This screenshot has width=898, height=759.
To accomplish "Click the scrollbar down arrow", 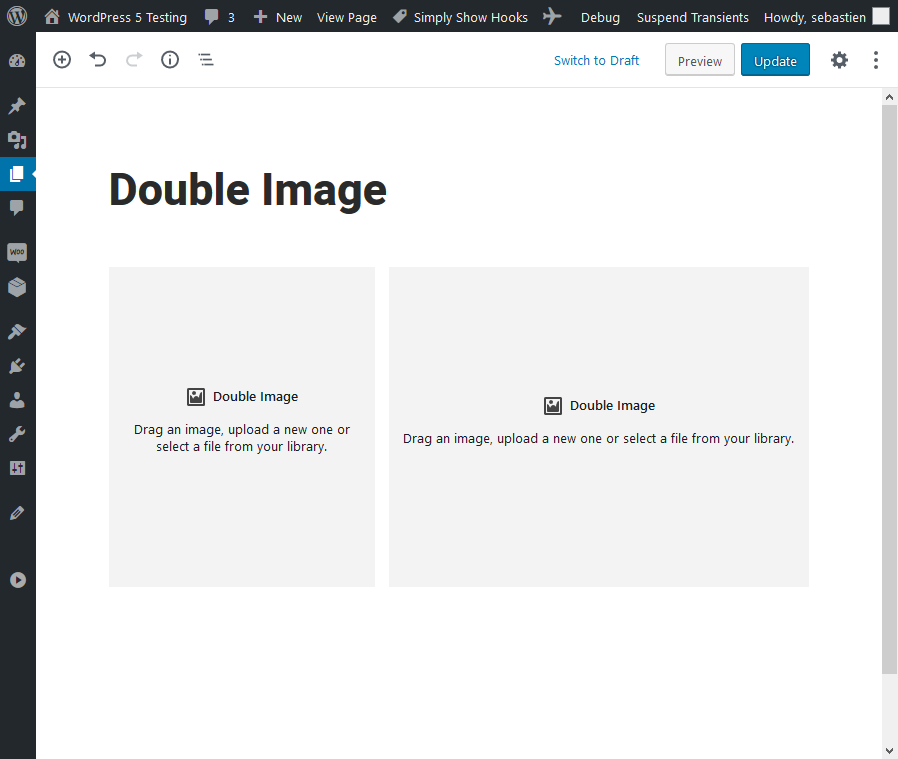I will (889, 750).
